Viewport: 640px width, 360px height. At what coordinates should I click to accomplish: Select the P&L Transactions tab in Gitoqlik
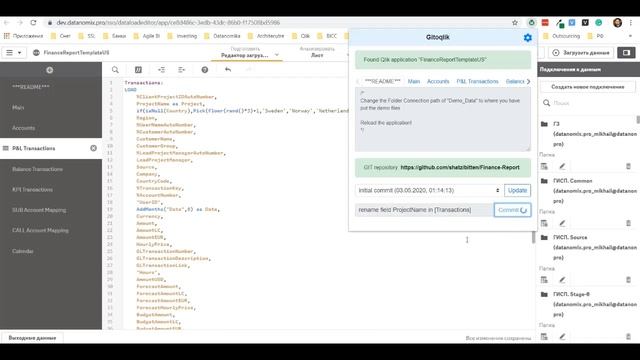click(x=477, y=82)
